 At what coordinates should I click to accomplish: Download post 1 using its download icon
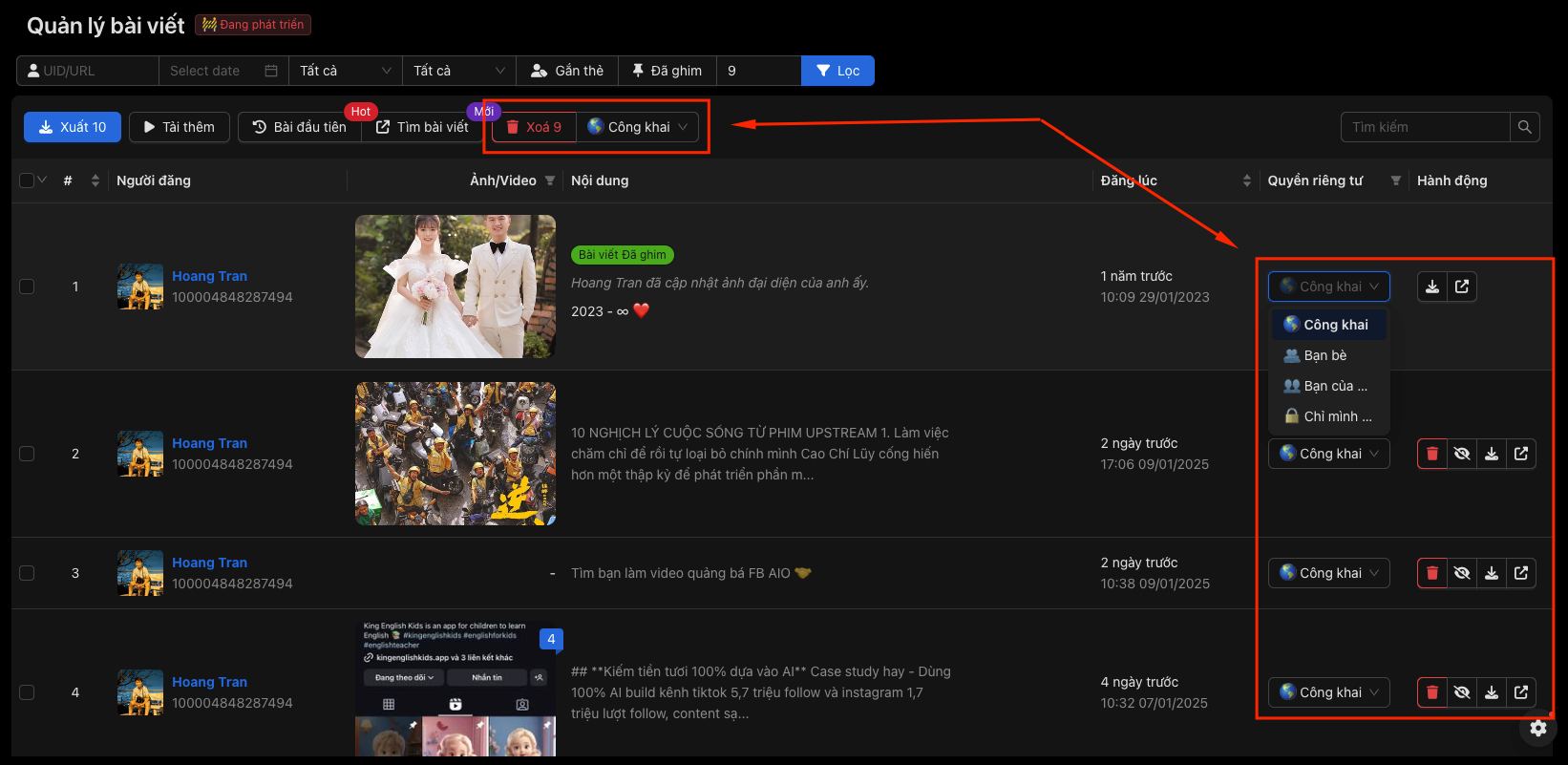(1431, 287)
